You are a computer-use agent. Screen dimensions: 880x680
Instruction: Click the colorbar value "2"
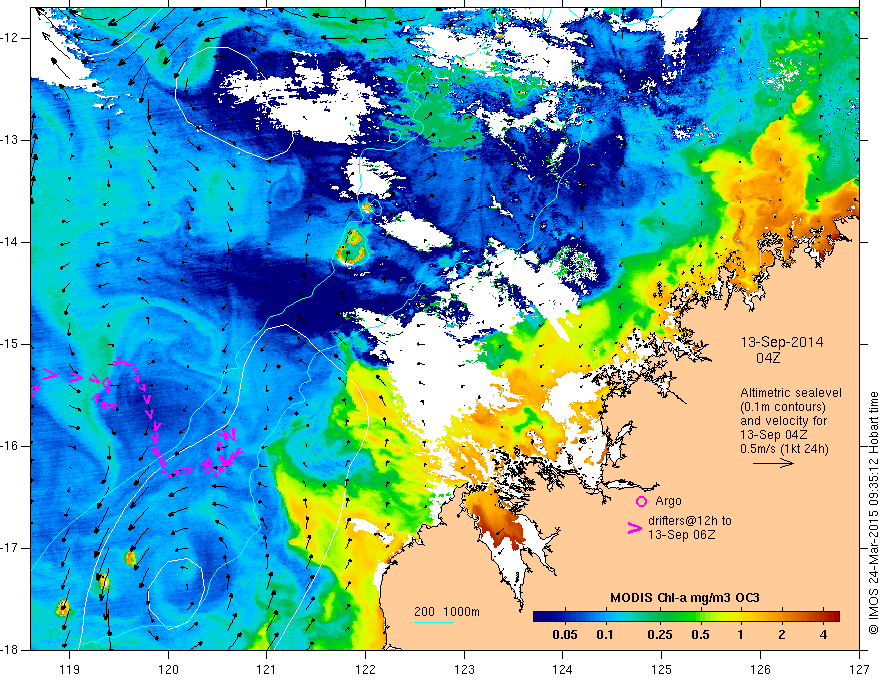[x=782, y=635]
